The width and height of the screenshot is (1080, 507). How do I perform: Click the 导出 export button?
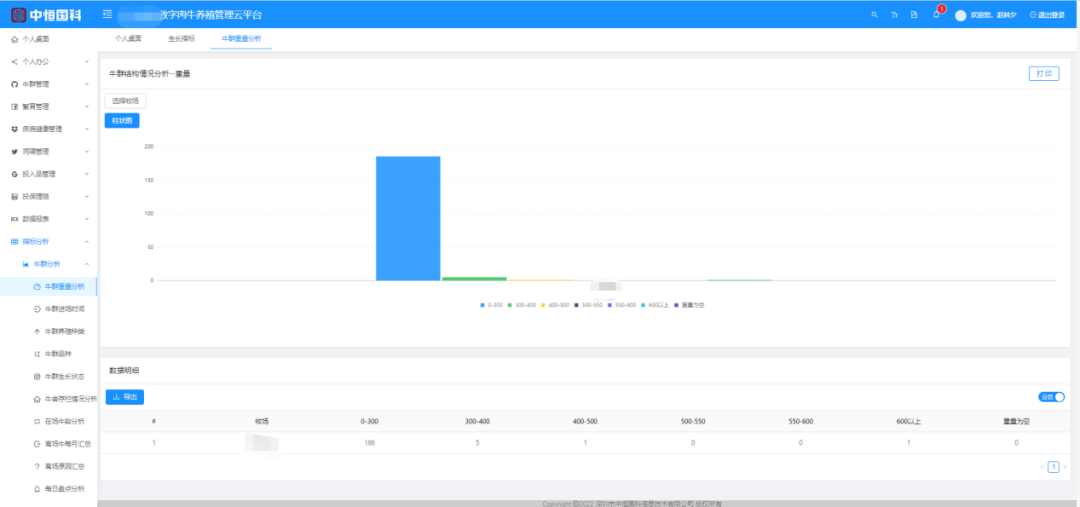tap(125, 397)
